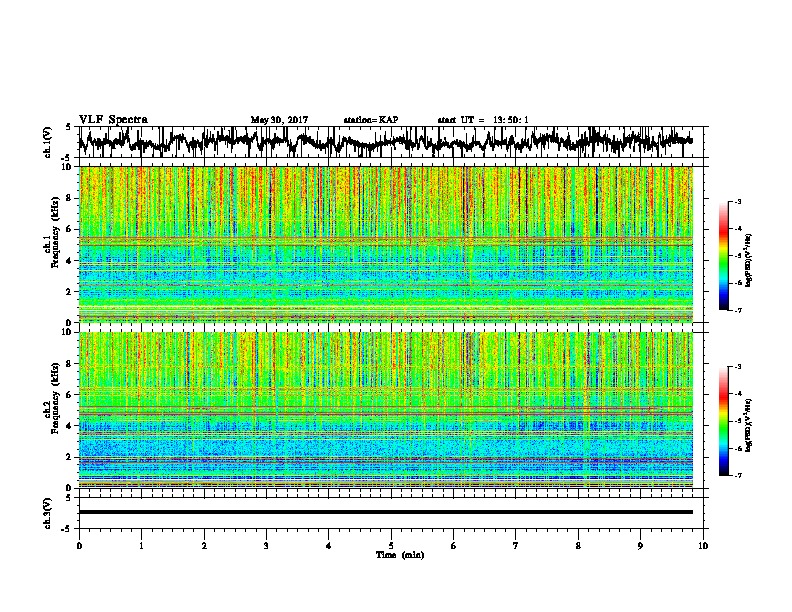The height and width of the screenshot is (612, 792).
Task: Click the ch.2 spectrogram color scale bar
Action: pyautogui.click(x=723, y=421)
